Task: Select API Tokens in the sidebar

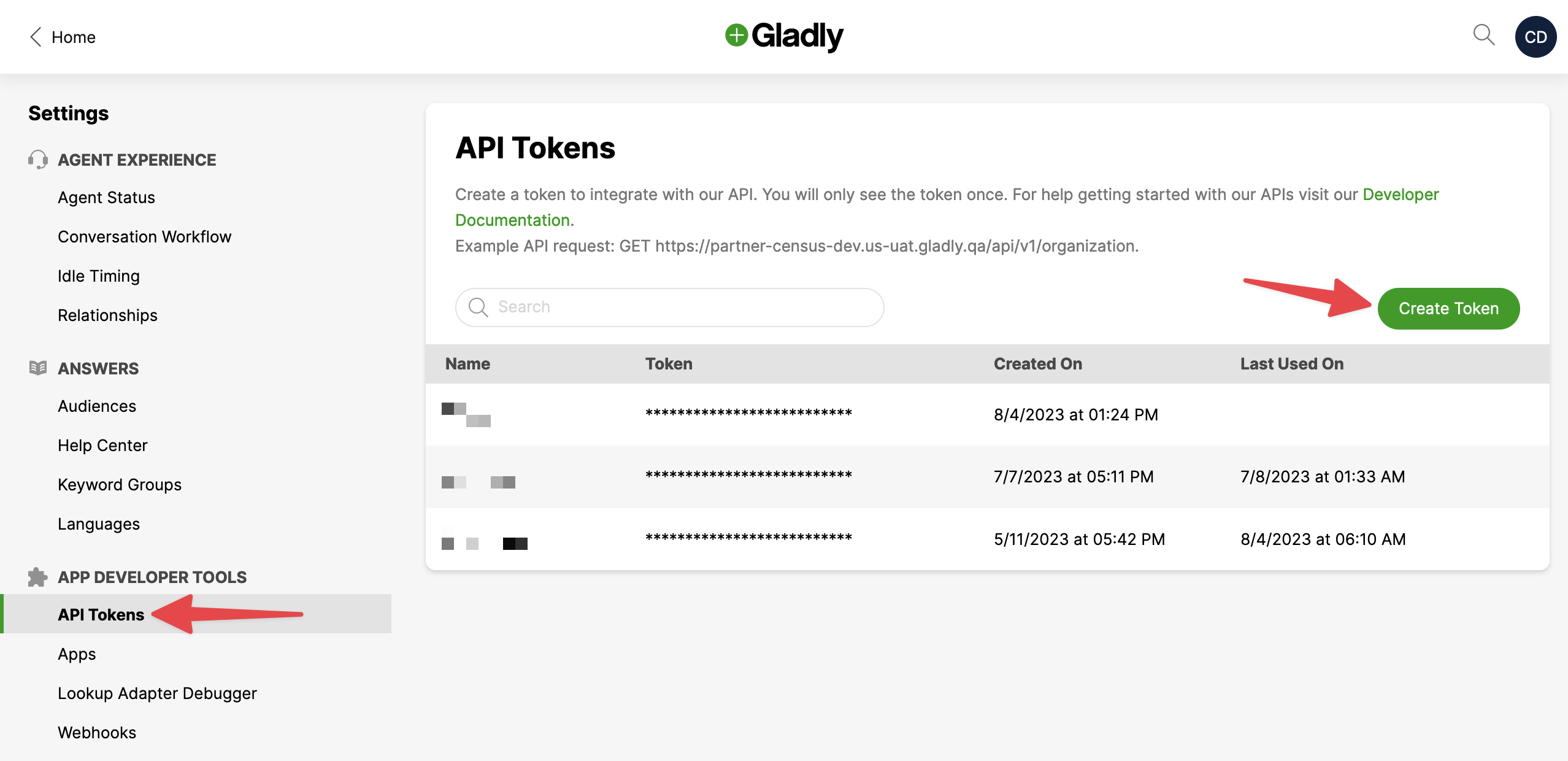Action: 101,614
